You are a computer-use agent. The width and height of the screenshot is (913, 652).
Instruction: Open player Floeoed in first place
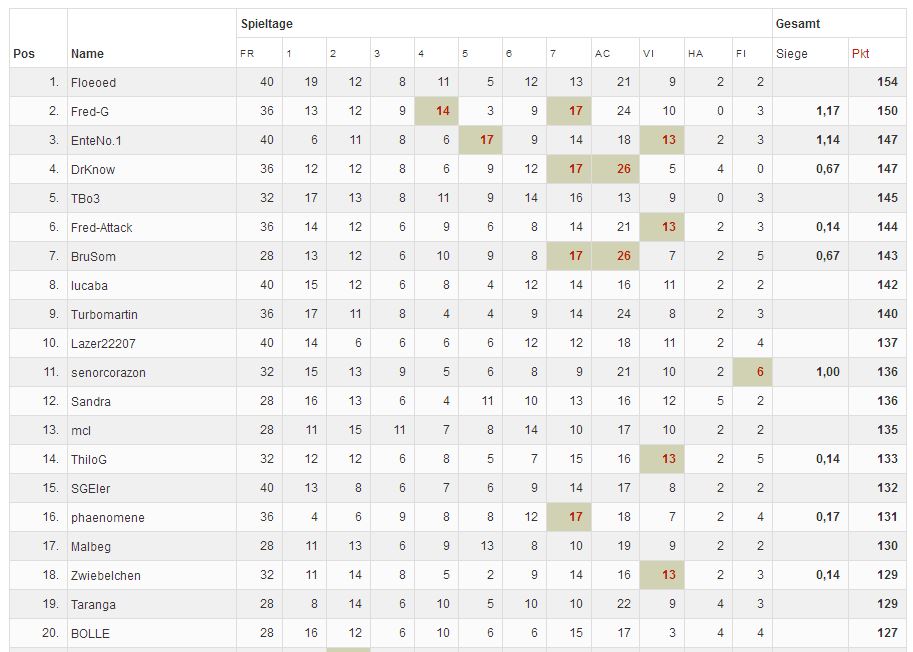click(93, 82)
